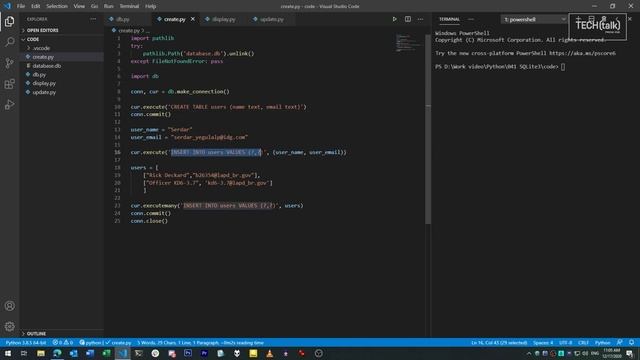Open terminal panel overflow ellipsis

point(471,19)
